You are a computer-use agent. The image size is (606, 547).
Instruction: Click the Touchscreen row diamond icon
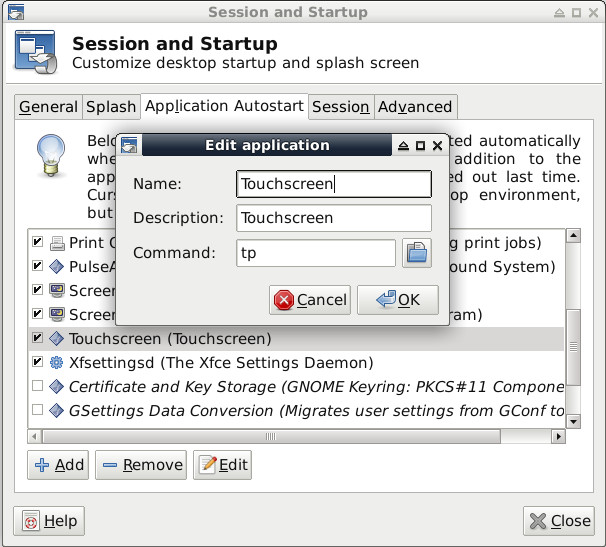tap(56, 338)
